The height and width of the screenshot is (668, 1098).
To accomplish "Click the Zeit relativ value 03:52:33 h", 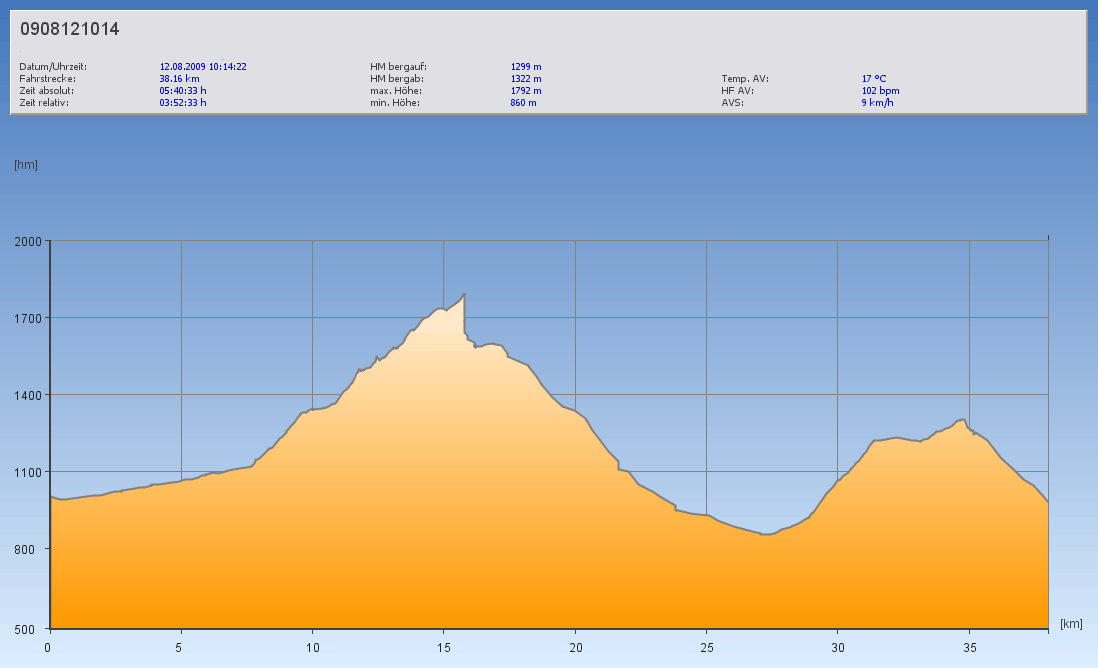I will (x=183, y=103).
